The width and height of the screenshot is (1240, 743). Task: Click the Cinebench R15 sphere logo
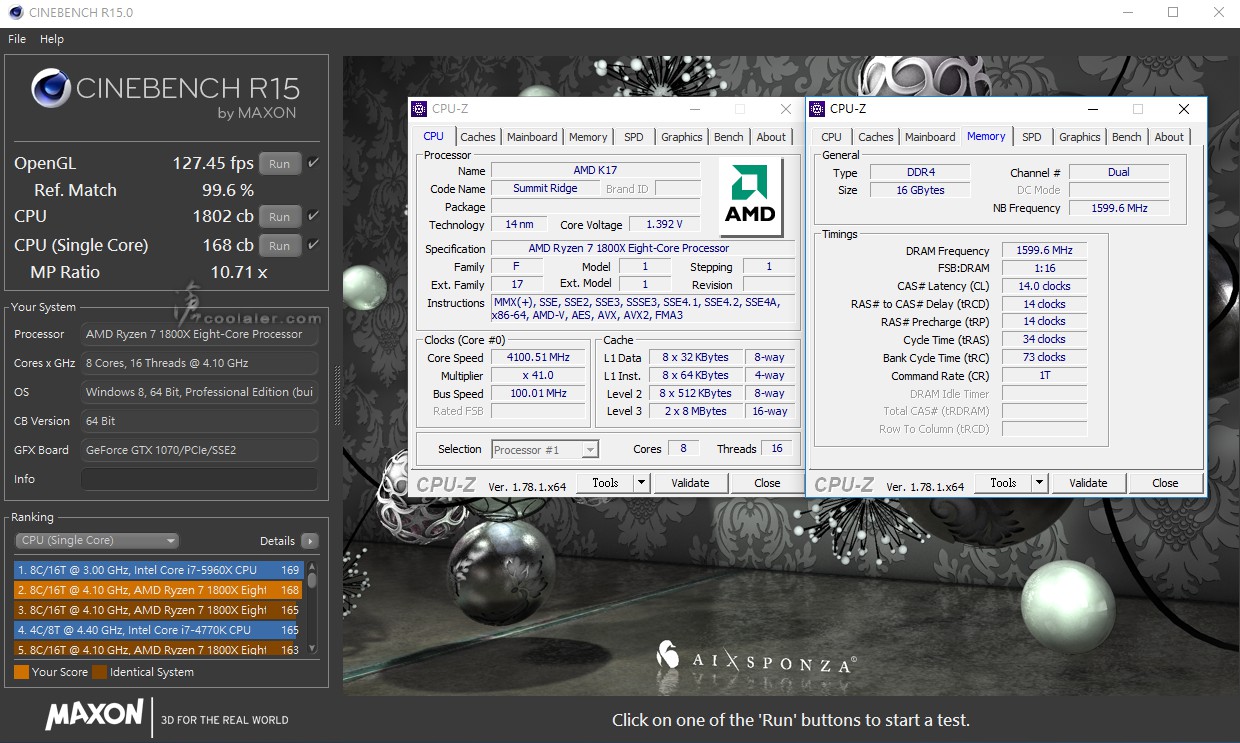(50, 89)
